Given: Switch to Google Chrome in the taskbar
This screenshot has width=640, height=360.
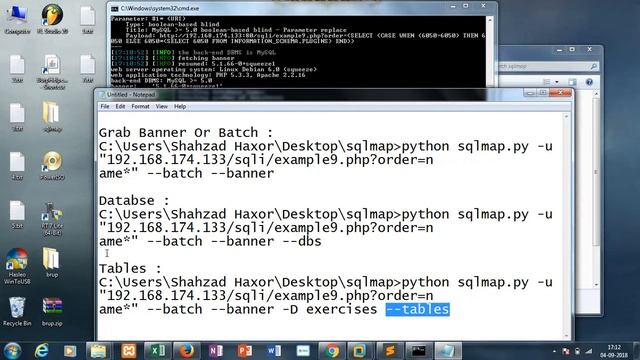Looking at the screenshot, I should tap(332, 351).
